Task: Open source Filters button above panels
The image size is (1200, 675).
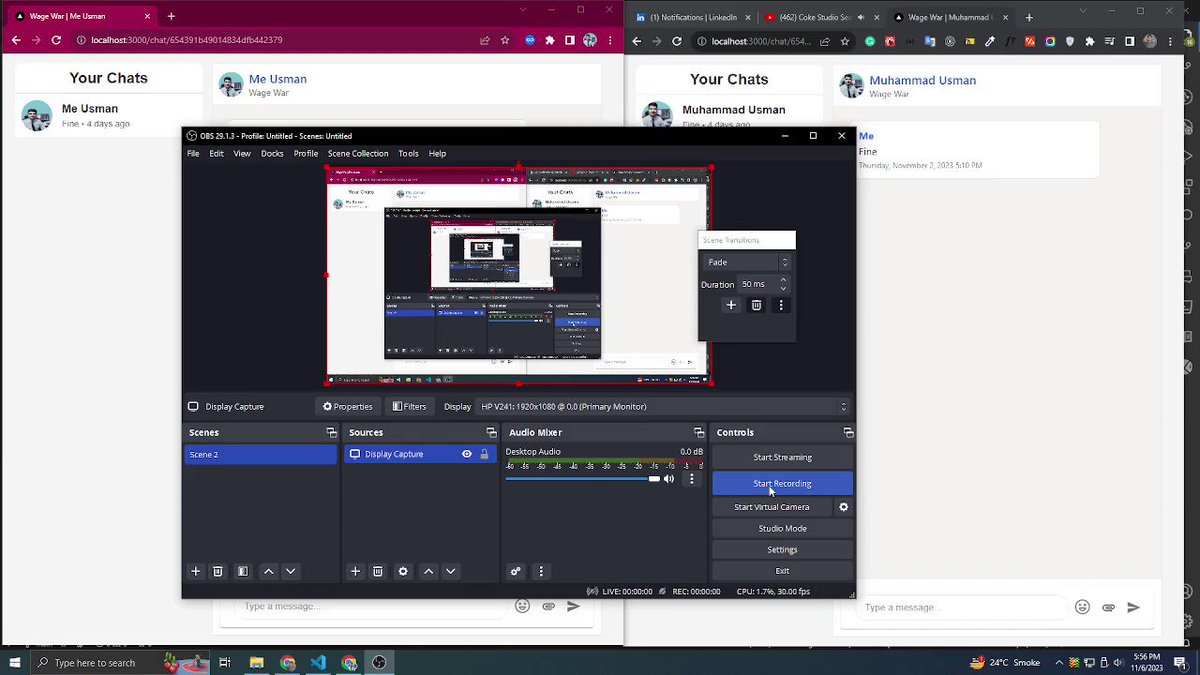Action: pos(409,406)
